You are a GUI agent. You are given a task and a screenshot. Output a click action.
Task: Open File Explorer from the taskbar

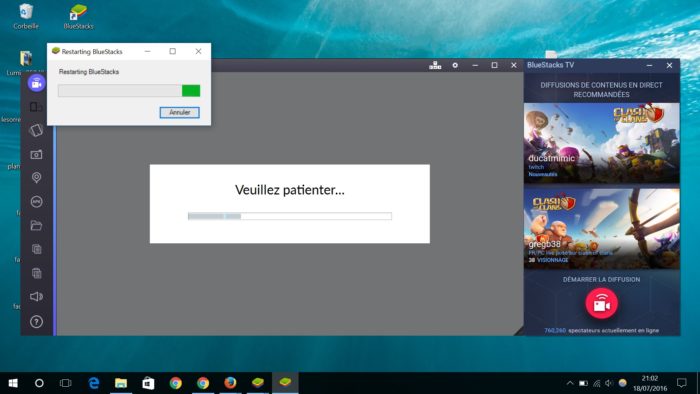[121, 383]
